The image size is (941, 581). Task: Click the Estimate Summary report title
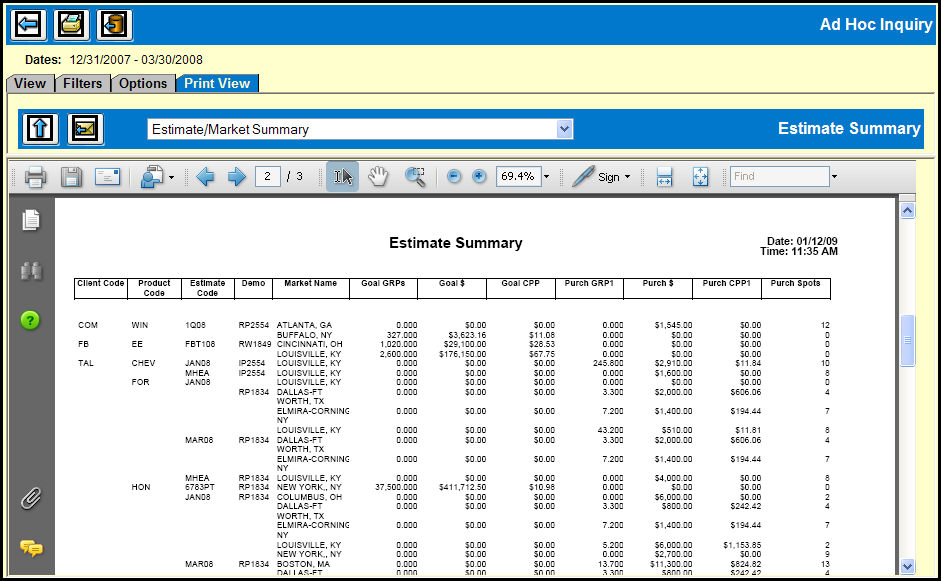tap(455, 243)
